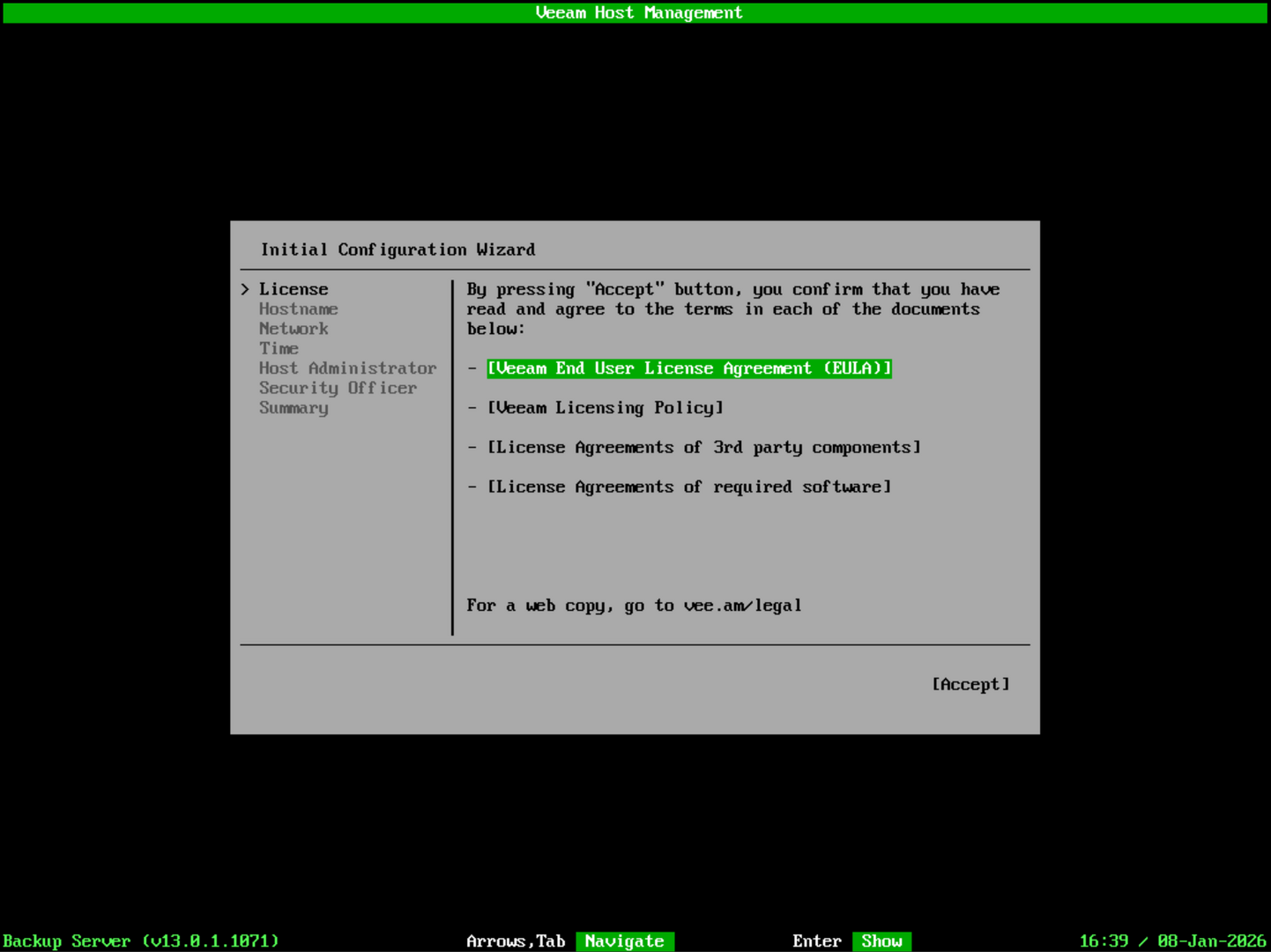The width and height of the screenshot is (1271, 952).
Task: Click the 'For a web copy, go to vee.am/legal' text
Action: tap(635, 606)
